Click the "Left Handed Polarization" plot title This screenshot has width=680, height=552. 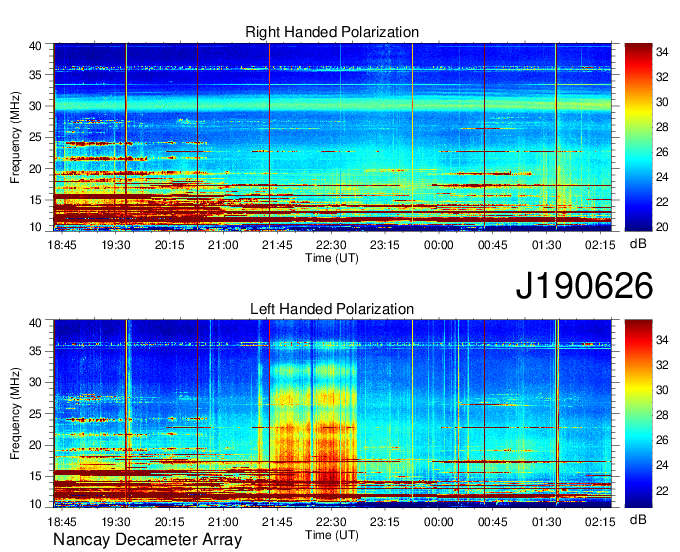tap(332, 309)
